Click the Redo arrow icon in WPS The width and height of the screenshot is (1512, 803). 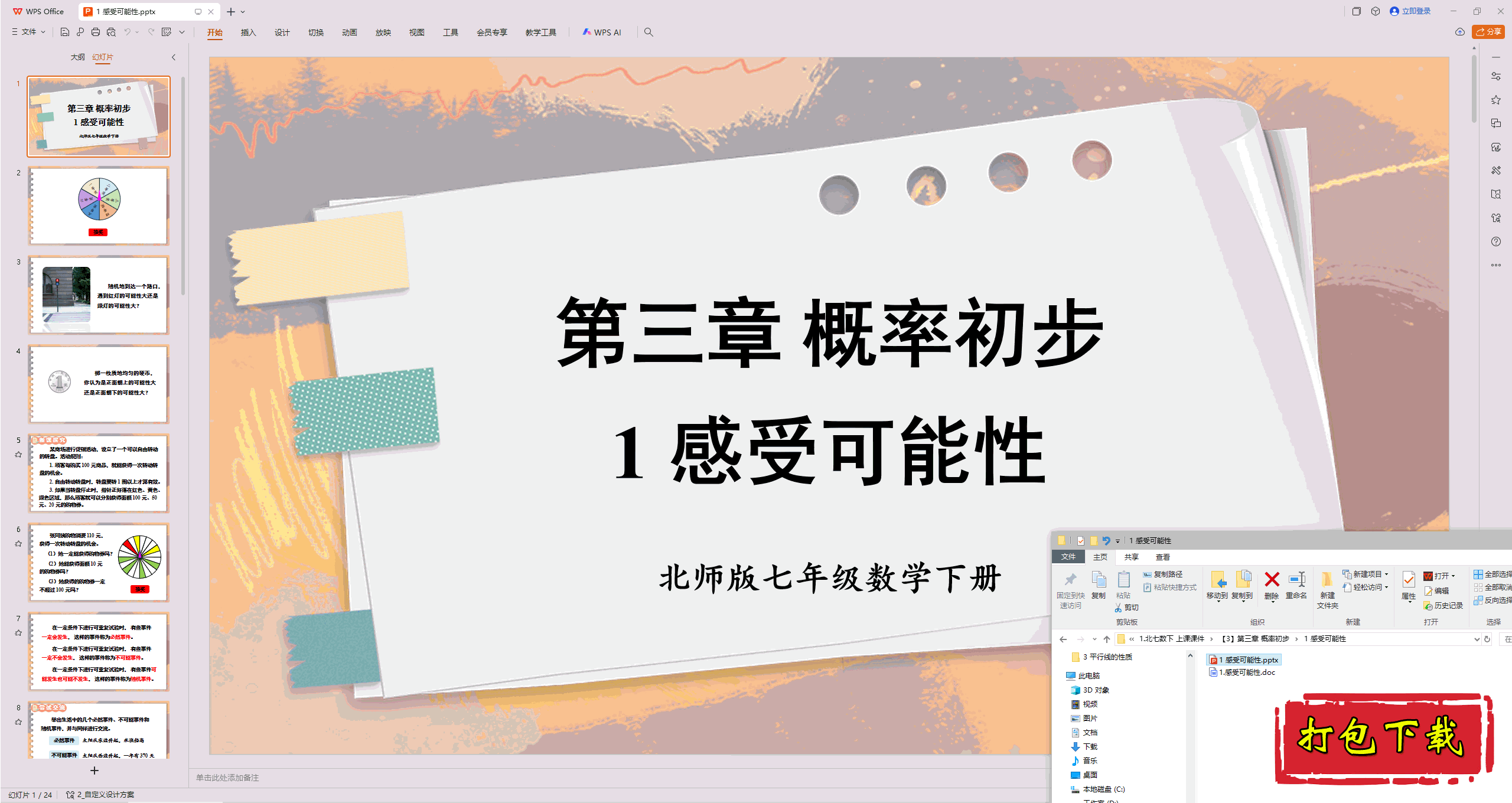[x=151, y=32]
